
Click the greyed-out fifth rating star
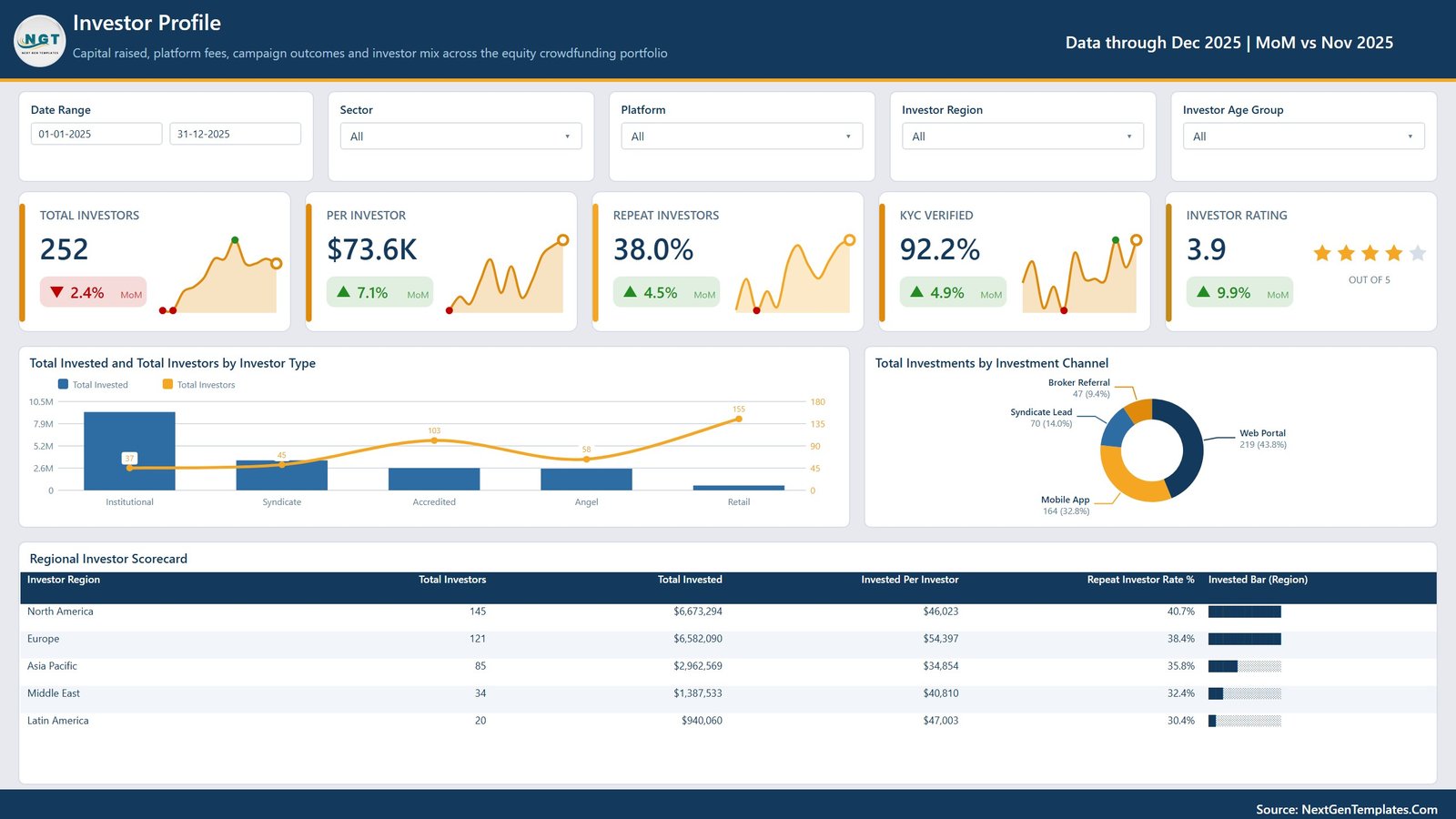[1417, 253]
